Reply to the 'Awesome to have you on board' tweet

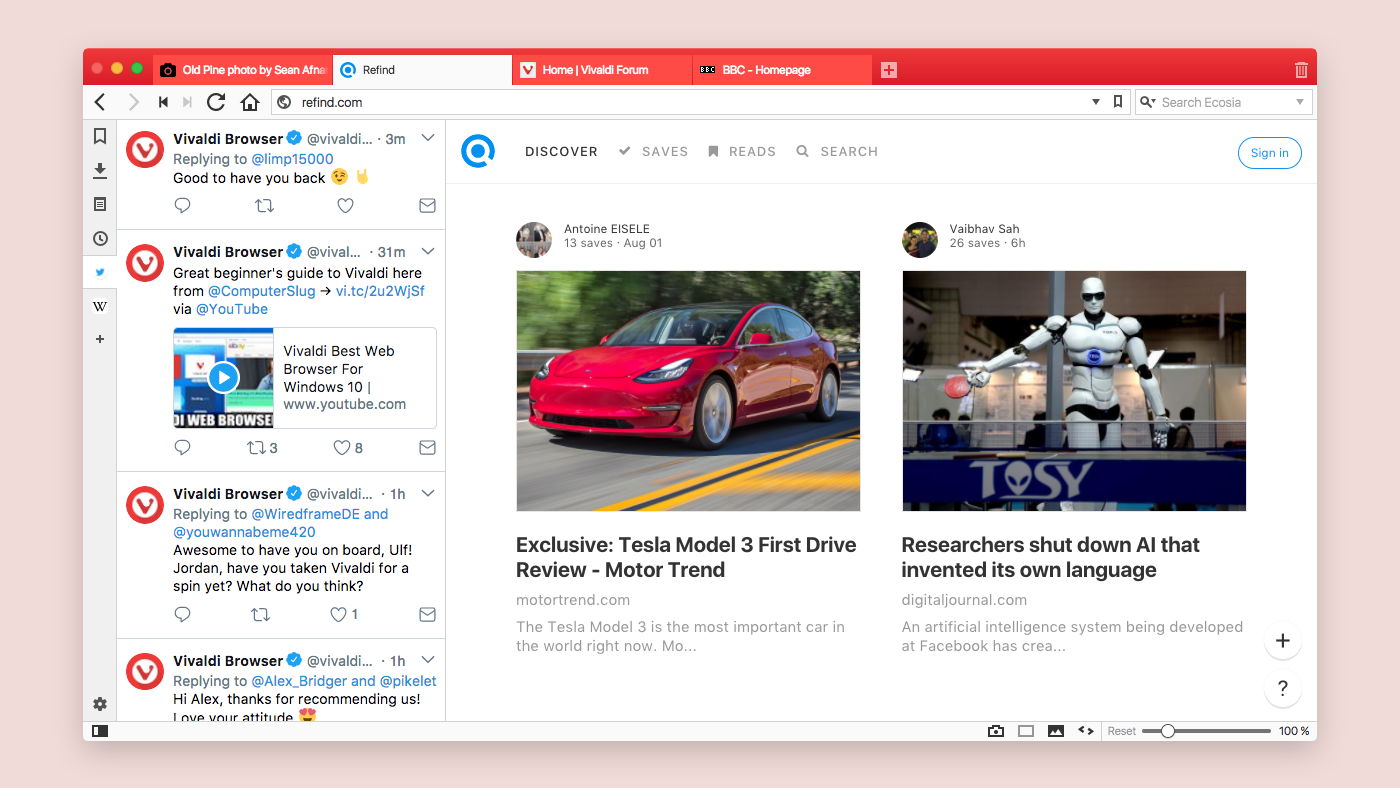[x=182, y=614]
